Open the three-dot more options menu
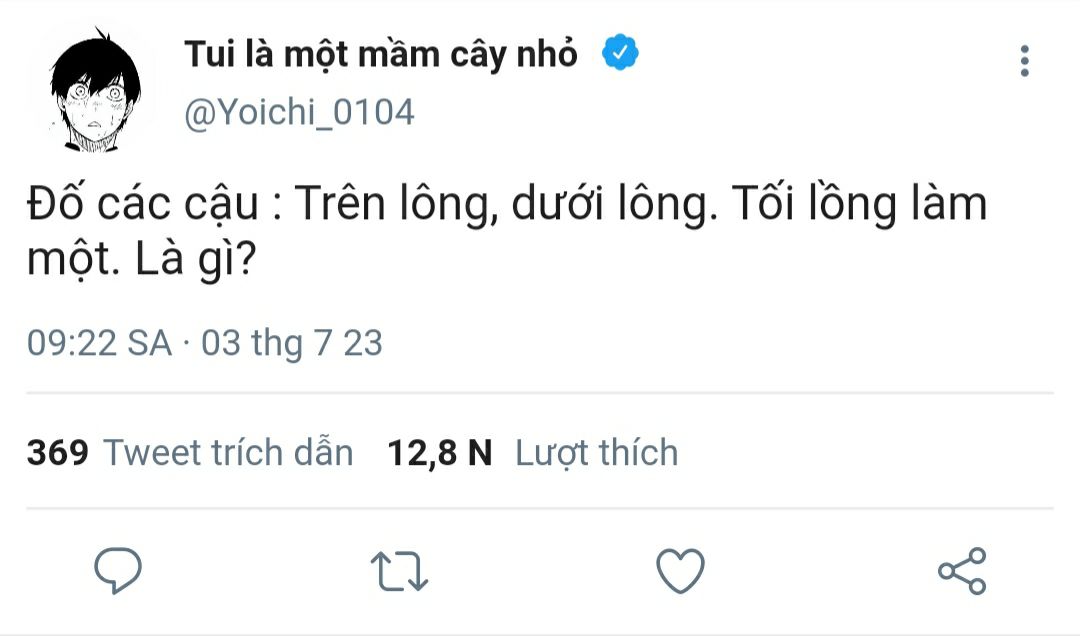Image resolution: width=1080 pixels, height=636 pixels. click(x=1024, y=61)
